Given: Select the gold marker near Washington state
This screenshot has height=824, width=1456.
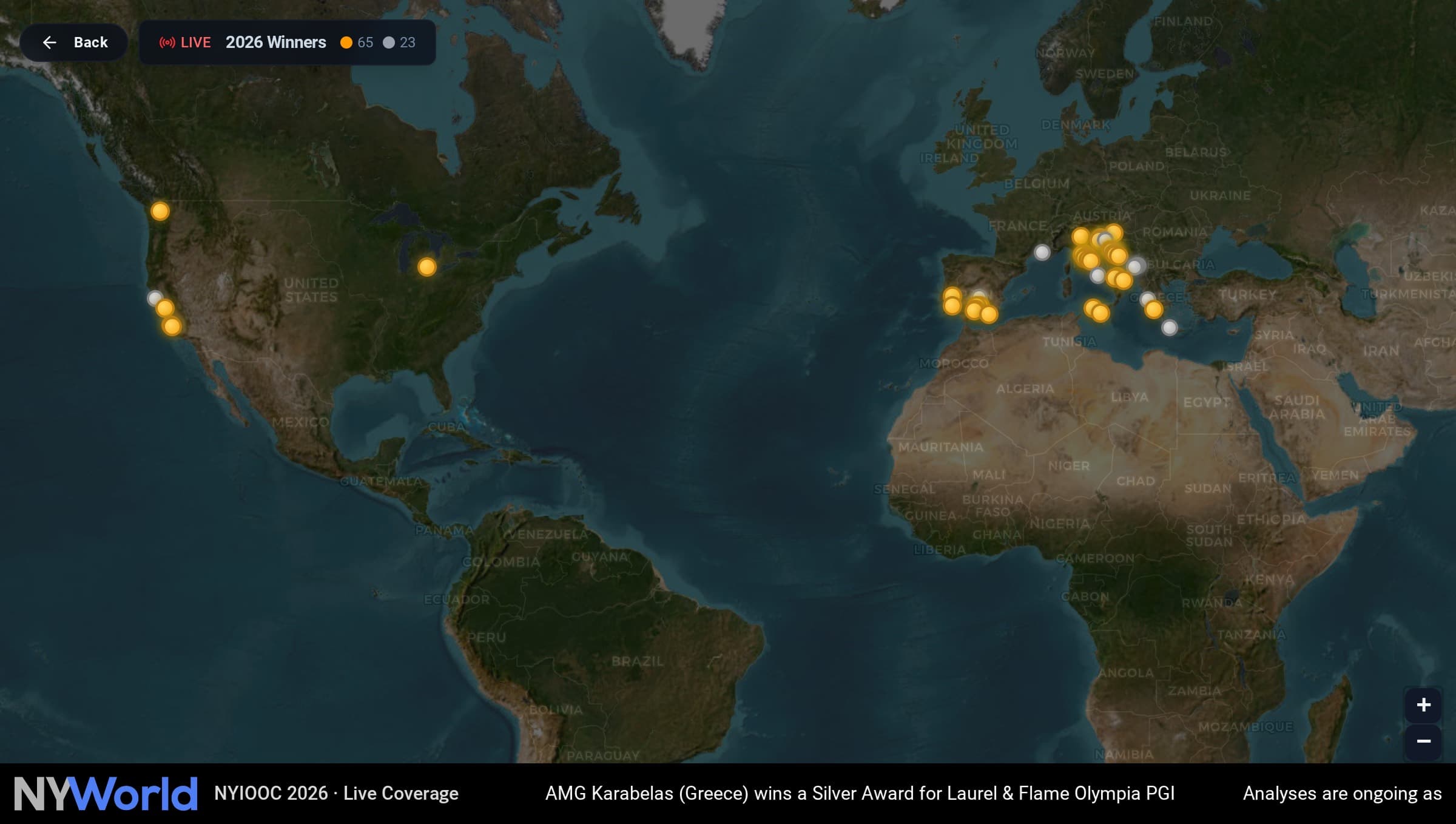Looking at the screenshot, I should pyautogui.click(x=160, y=211).
